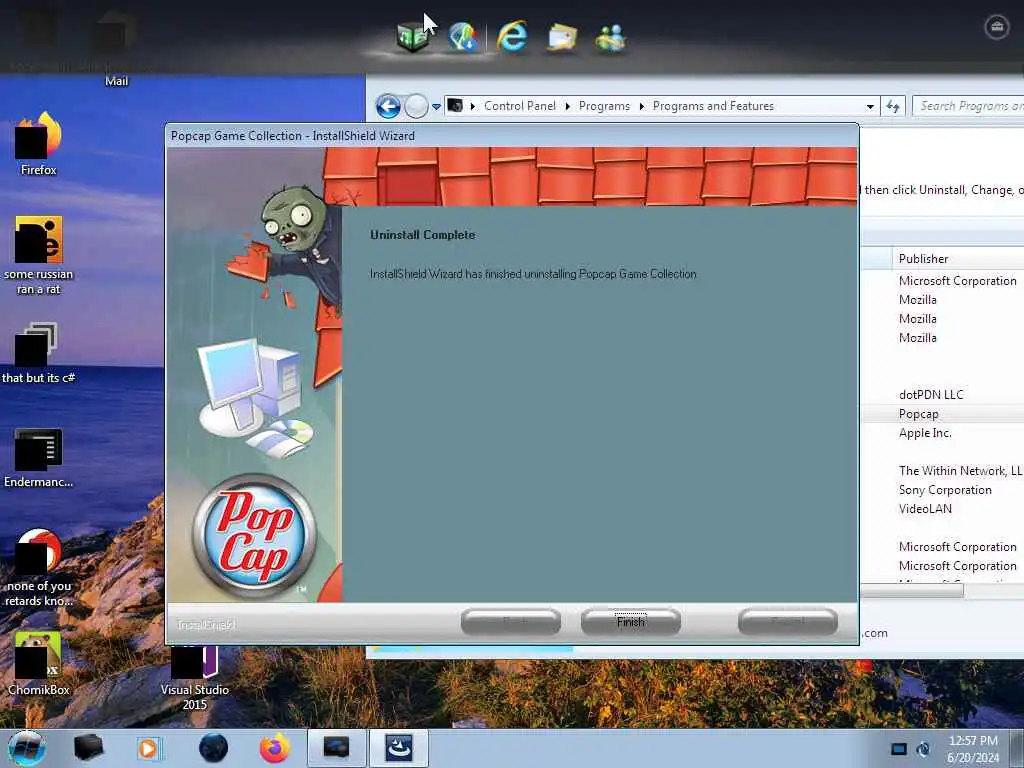Click the Control Panel breadcrumb
The width and height of the screenshot is (1024, 768).
coord(520,106)
